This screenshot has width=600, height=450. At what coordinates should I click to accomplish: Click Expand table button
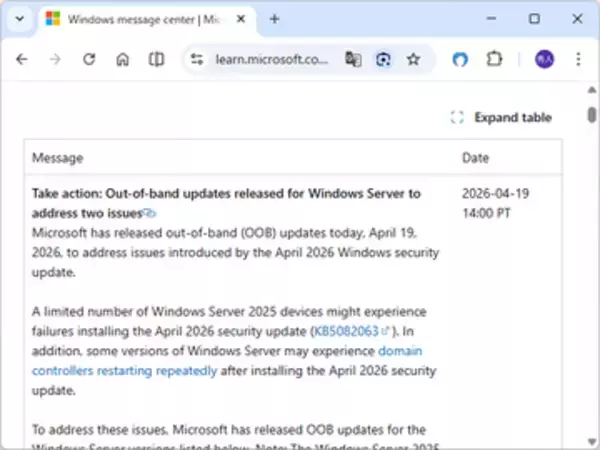pyautogui.click(x=501, y=117)
